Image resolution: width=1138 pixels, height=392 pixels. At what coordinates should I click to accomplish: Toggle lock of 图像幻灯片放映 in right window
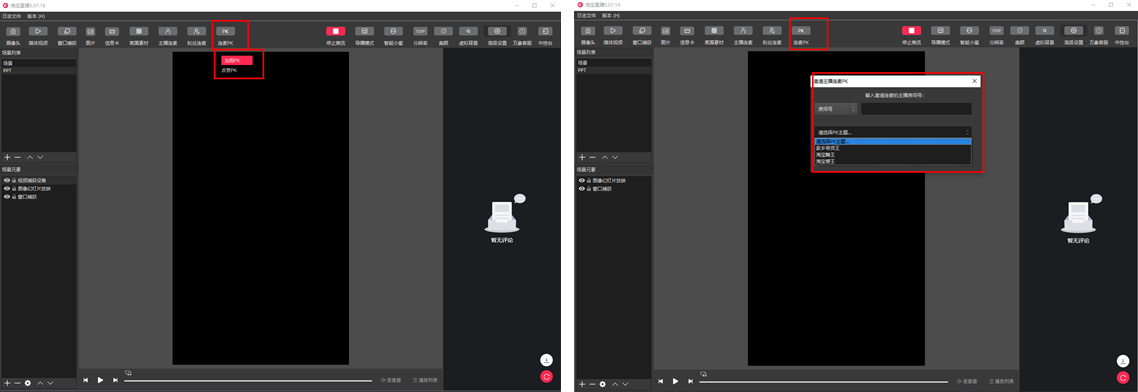pos(589,180)
